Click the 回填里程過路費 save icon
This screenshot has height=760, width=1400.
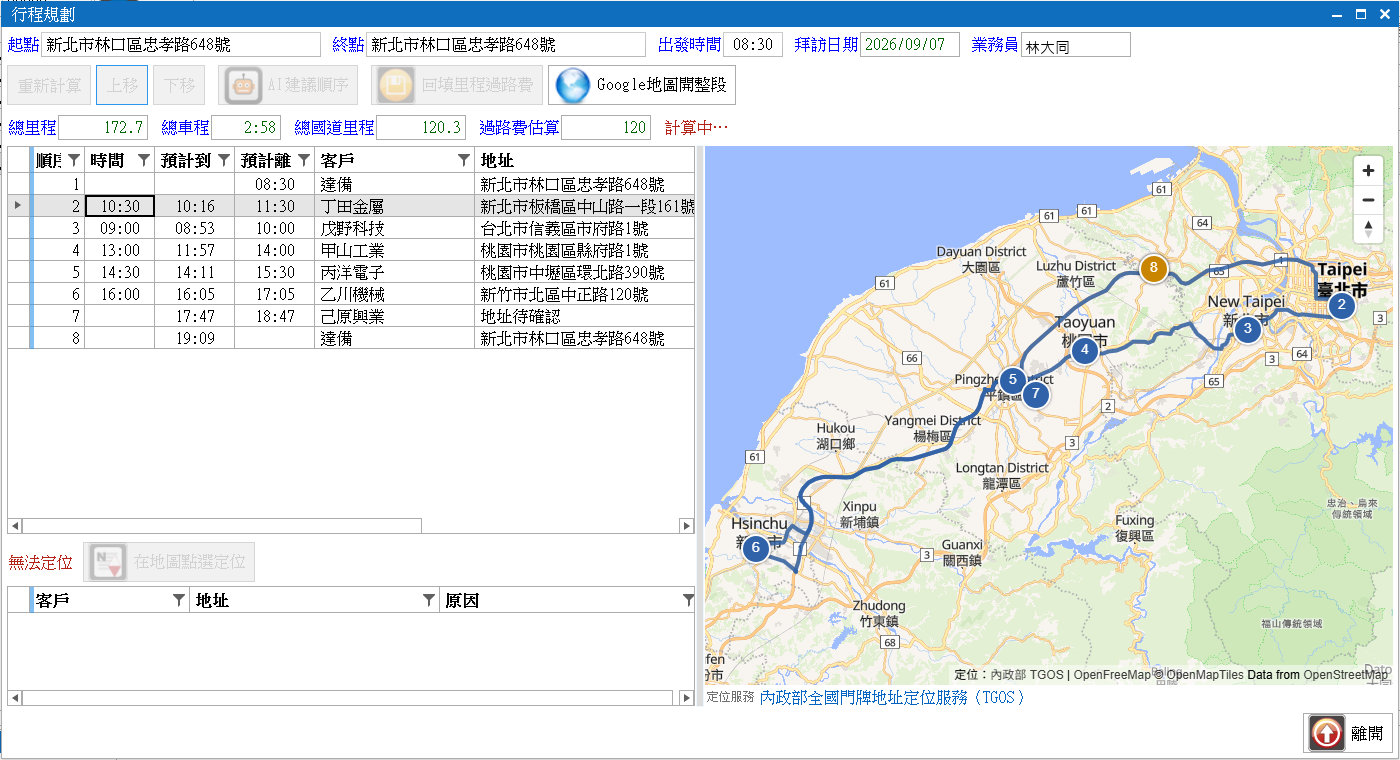point(395,85)
